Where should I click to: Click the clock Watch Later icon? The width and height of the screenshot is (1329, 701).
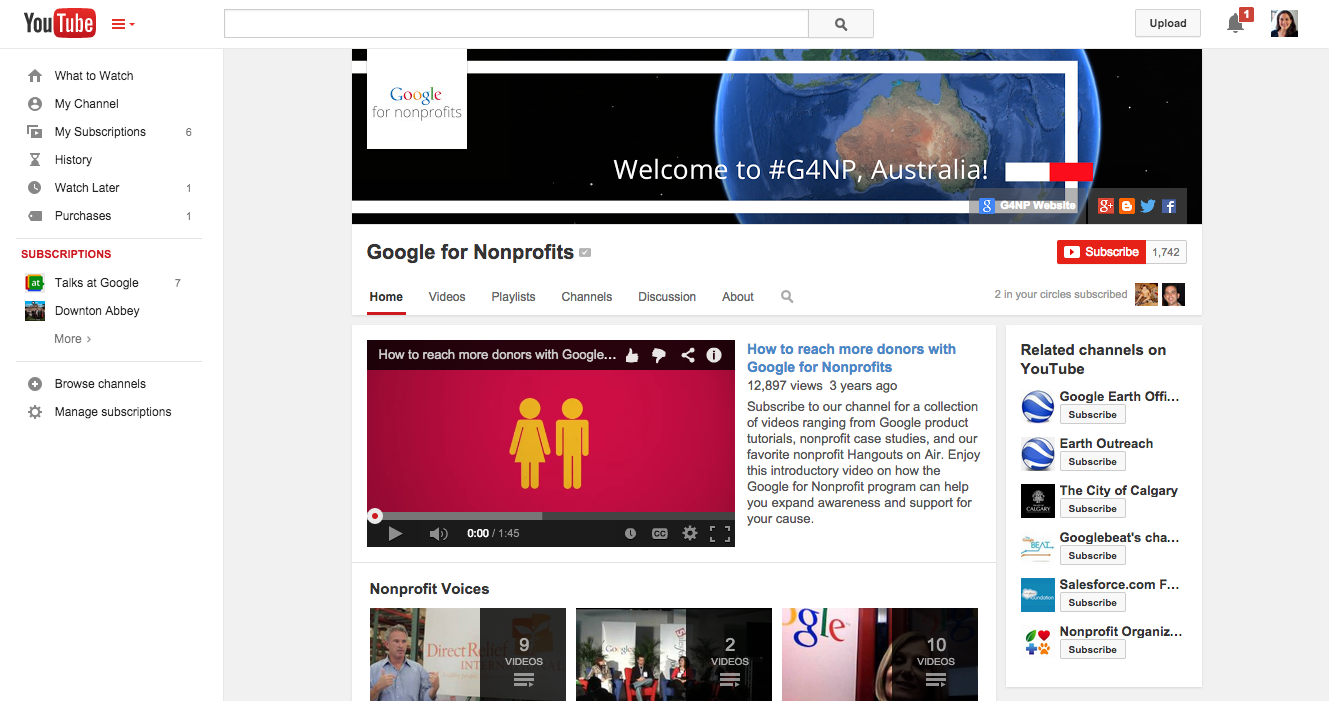(35, 188)
